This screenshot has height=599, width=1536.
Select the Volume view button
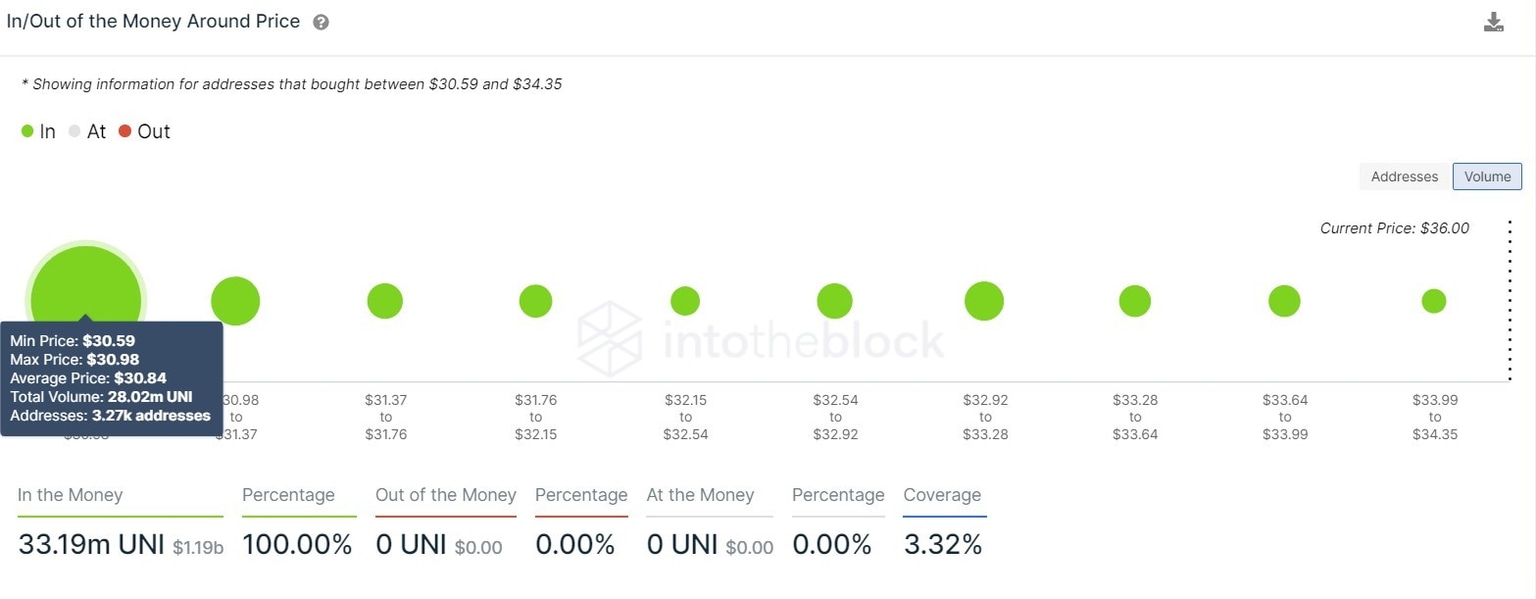pyautogui.click(x=1487, y=177)
